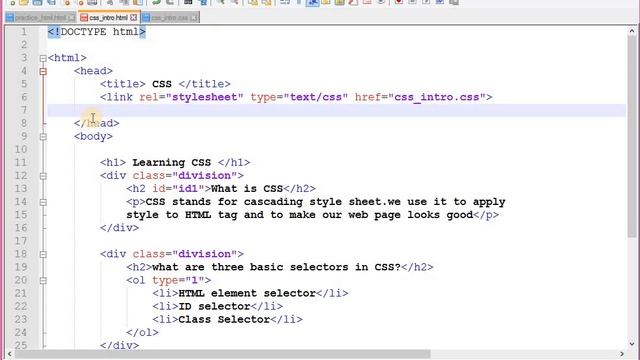Collapse the first division div on line 12
This screenshot has width=640, height=360.
click(x=43, y=176)
